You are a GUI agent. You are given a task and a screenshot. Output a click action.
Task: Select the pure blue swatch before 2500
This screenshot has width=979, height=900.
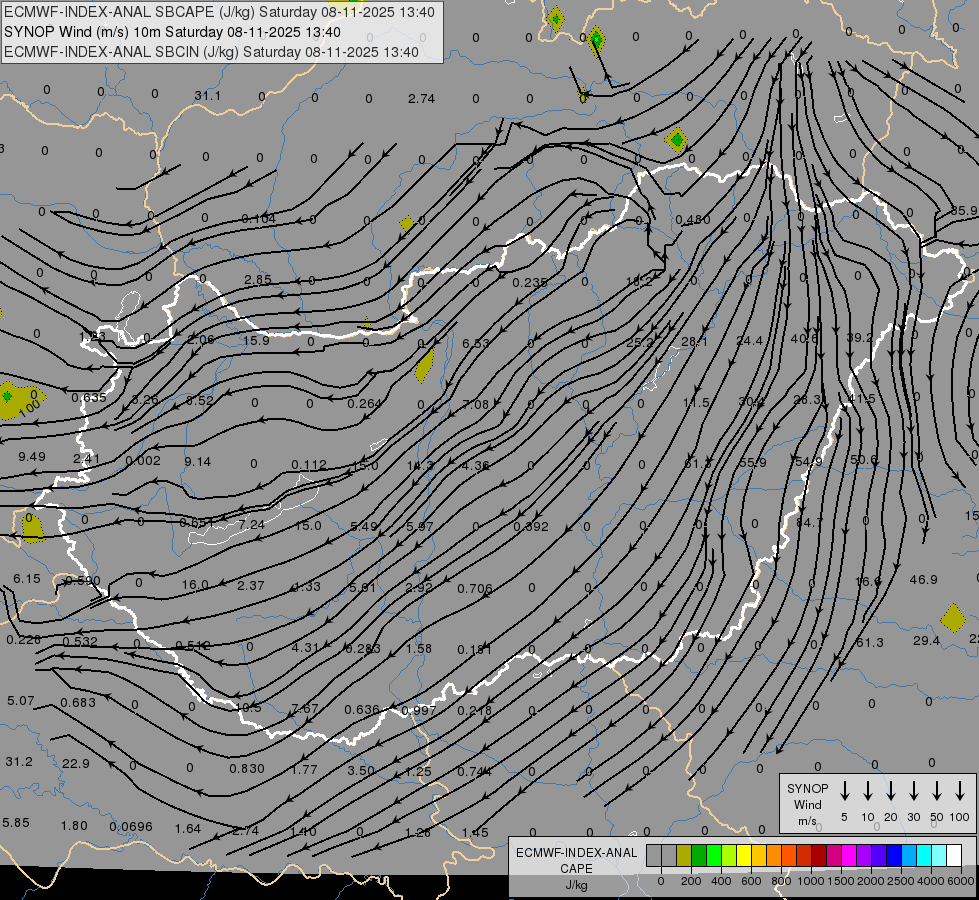pos(893,856)
